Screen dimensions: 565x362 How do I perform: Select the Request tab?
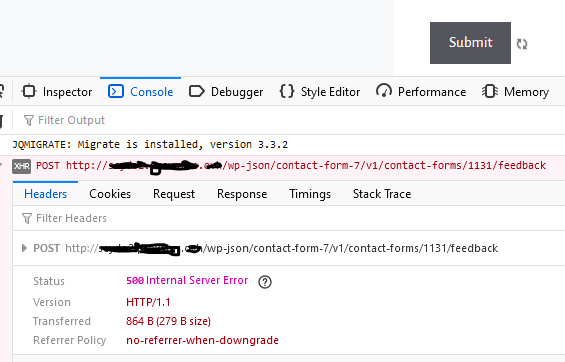click(174, 194)
